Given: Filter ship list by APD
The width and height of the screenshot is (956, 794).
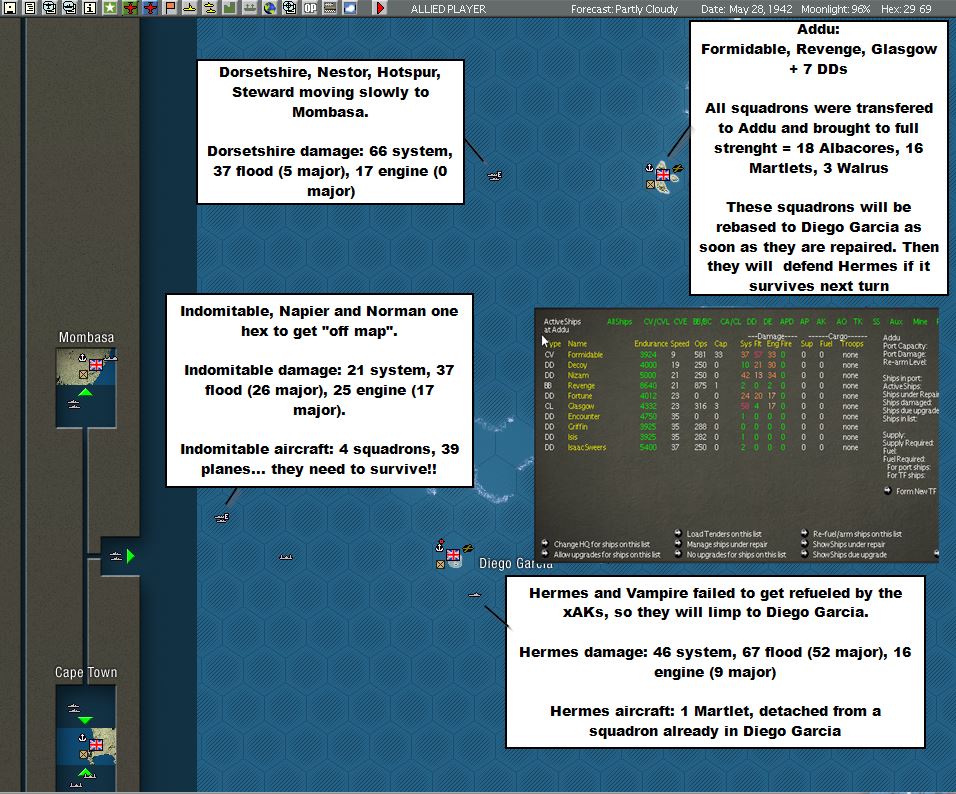Looking at the screenshot, I should tap(787, 322).
